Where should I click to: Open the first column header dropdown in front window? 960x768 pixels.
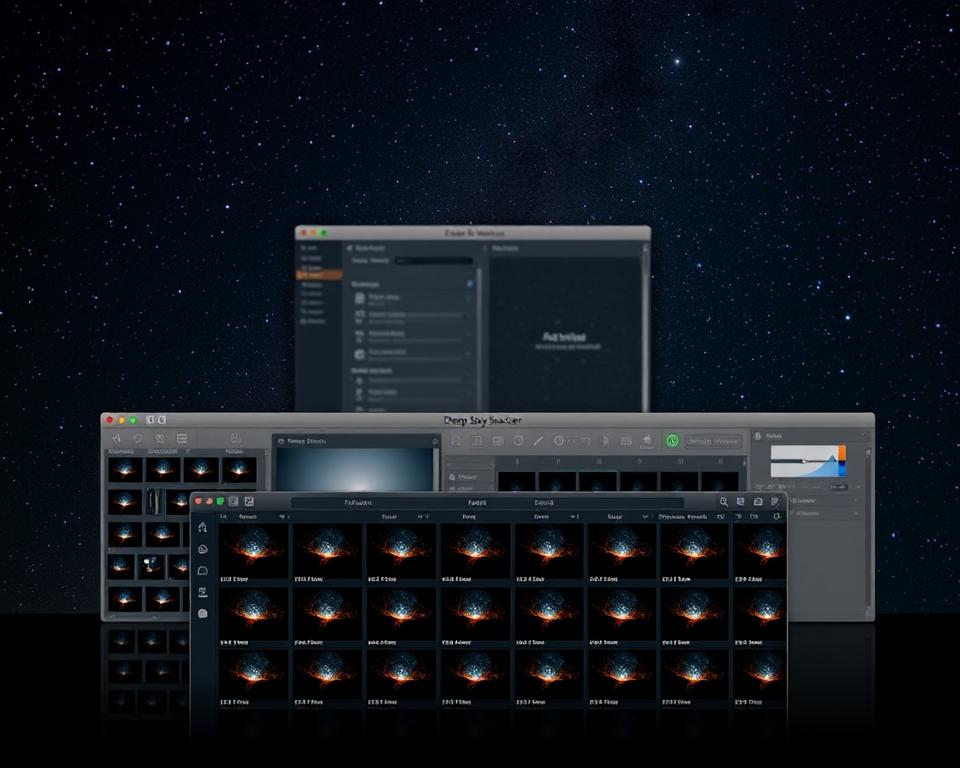pos(282,517)
